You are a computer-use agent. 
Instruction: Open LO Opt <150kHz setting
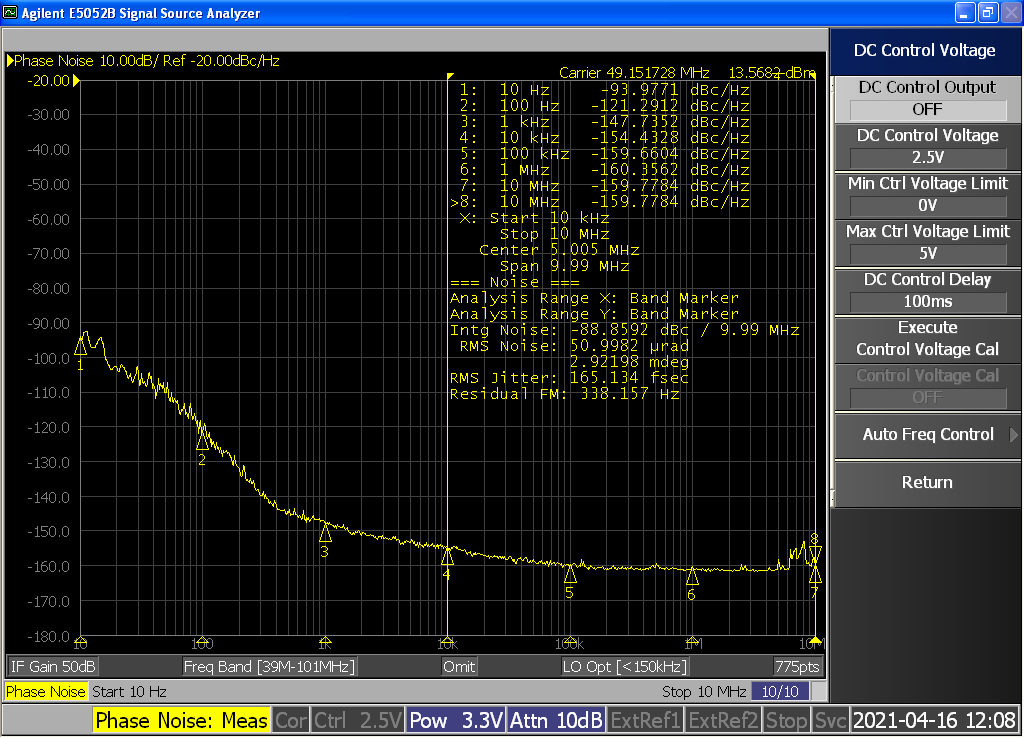[625, 667]
